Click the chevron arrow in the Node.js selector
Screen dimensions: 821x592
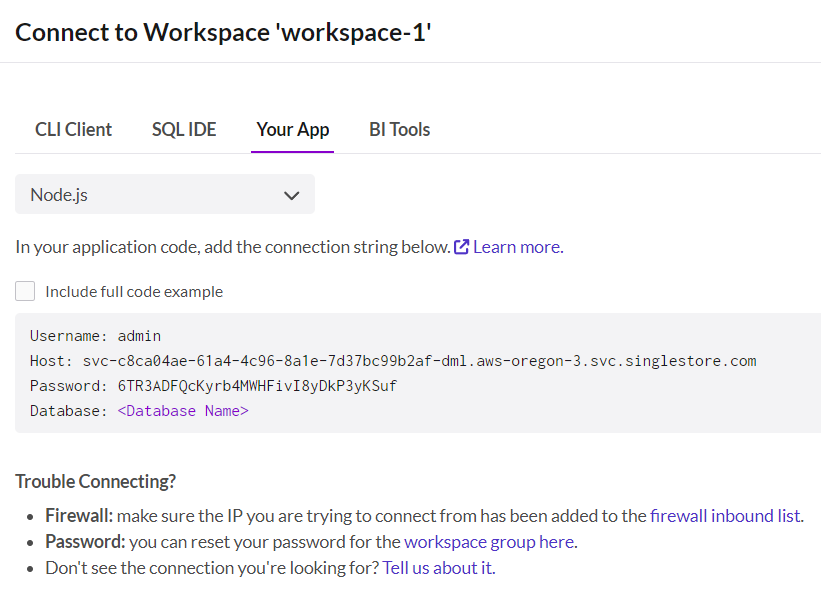[x=291, y=195]
